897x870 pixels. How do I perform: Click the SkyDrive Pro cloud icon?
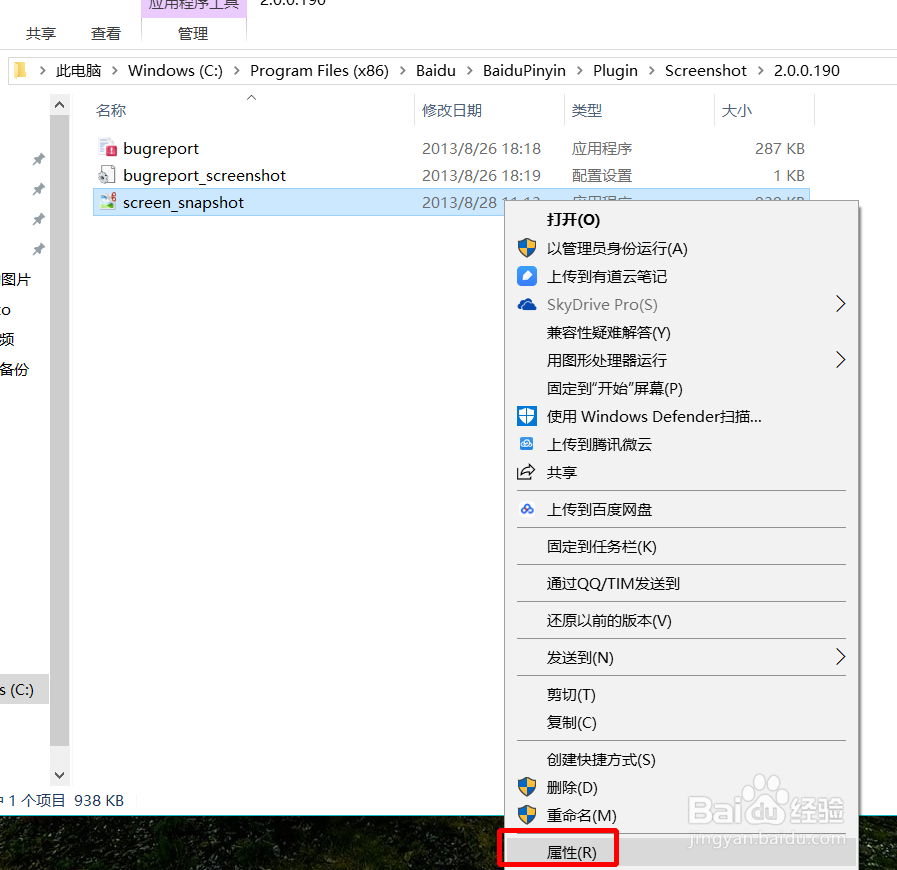(x=527, y=304)
